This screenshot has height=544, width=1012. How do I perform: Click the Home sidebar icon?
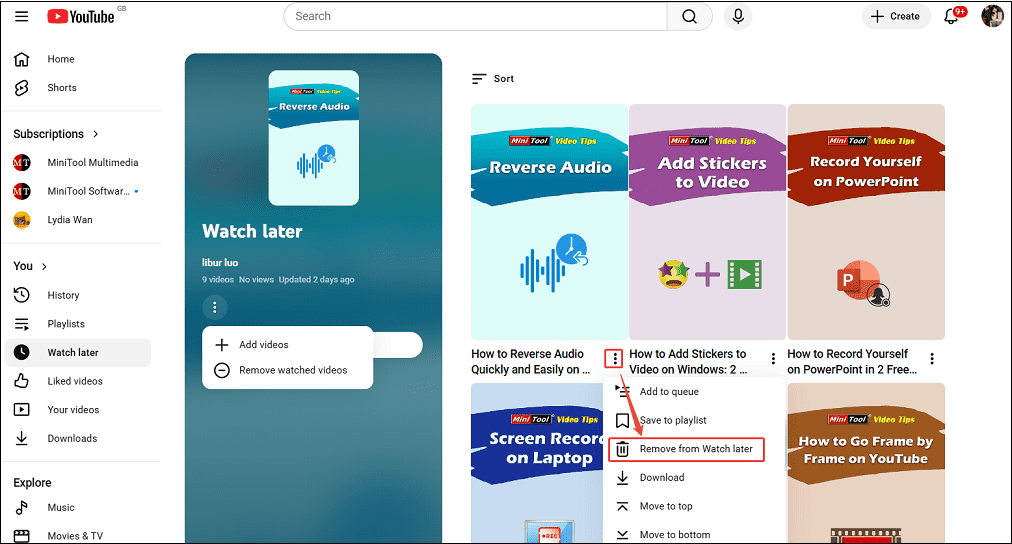tap(21, 59)
